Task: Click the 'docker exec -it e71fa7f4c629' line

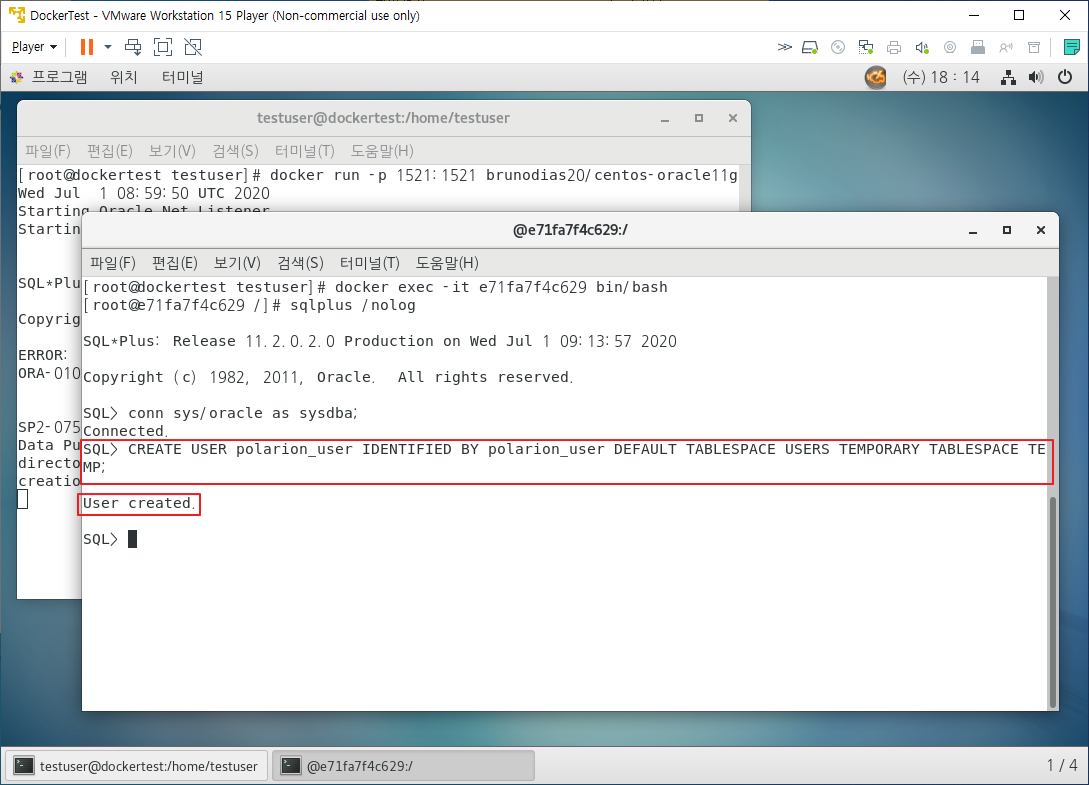Action: click(x=375, y=287)
